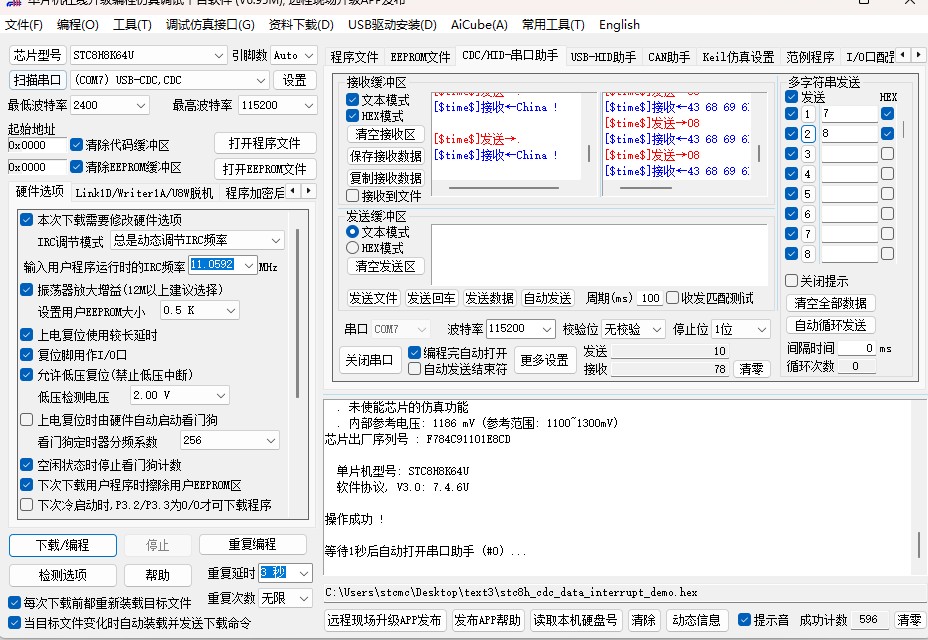This screenshot has height=640, width=928.
Task: Click the 周期(ms) 100 input field
Action: point(650,298)
